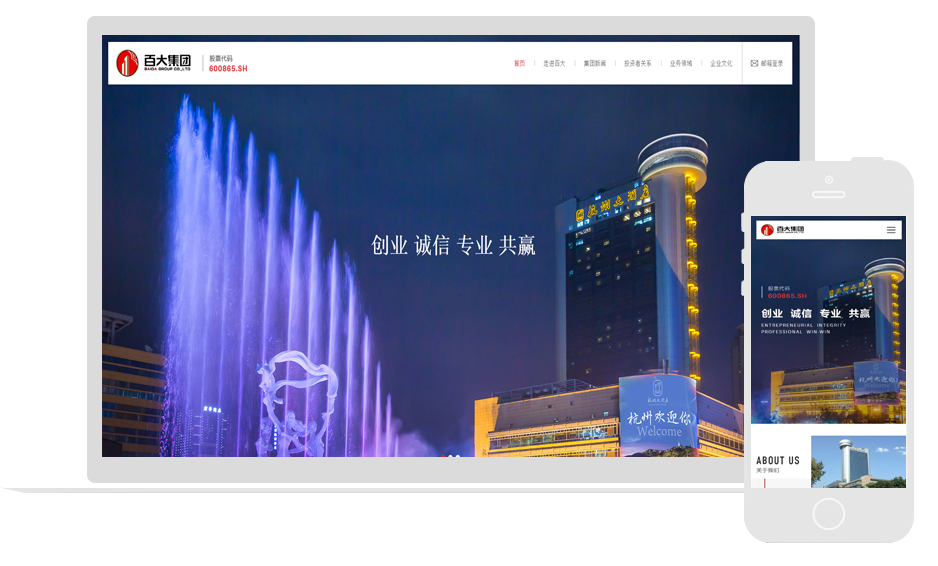Click the 邮箱登录 mailbox login link
This screenshot has width=938, height=566.
[772, 63]
